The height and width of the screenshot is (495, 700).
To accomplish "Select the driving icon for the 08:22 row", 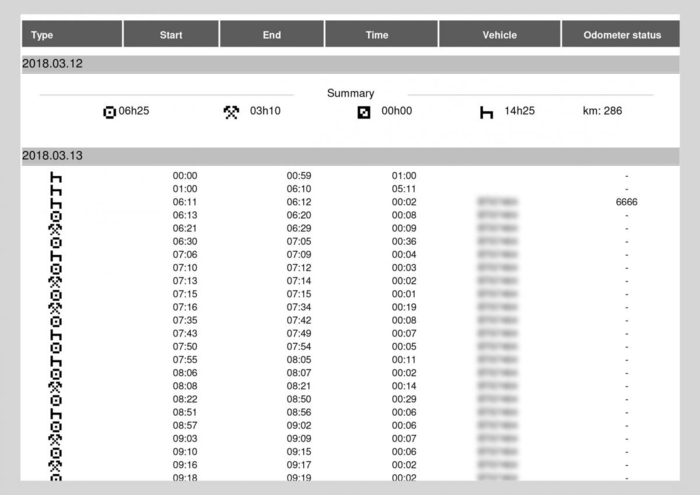I will click(x=57, y=399).
